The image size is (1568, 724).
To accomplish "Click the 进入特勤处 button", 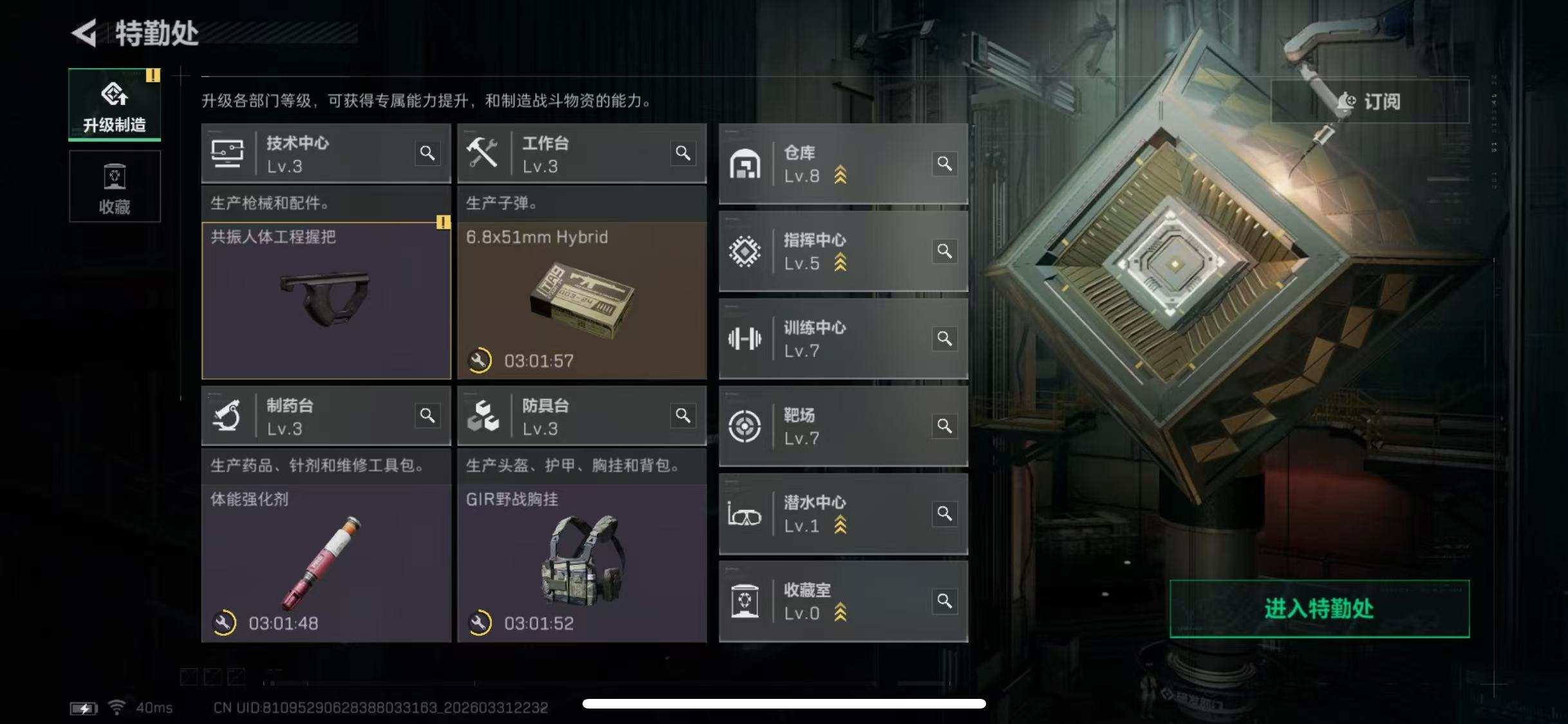I will [x=1320, y=609].
